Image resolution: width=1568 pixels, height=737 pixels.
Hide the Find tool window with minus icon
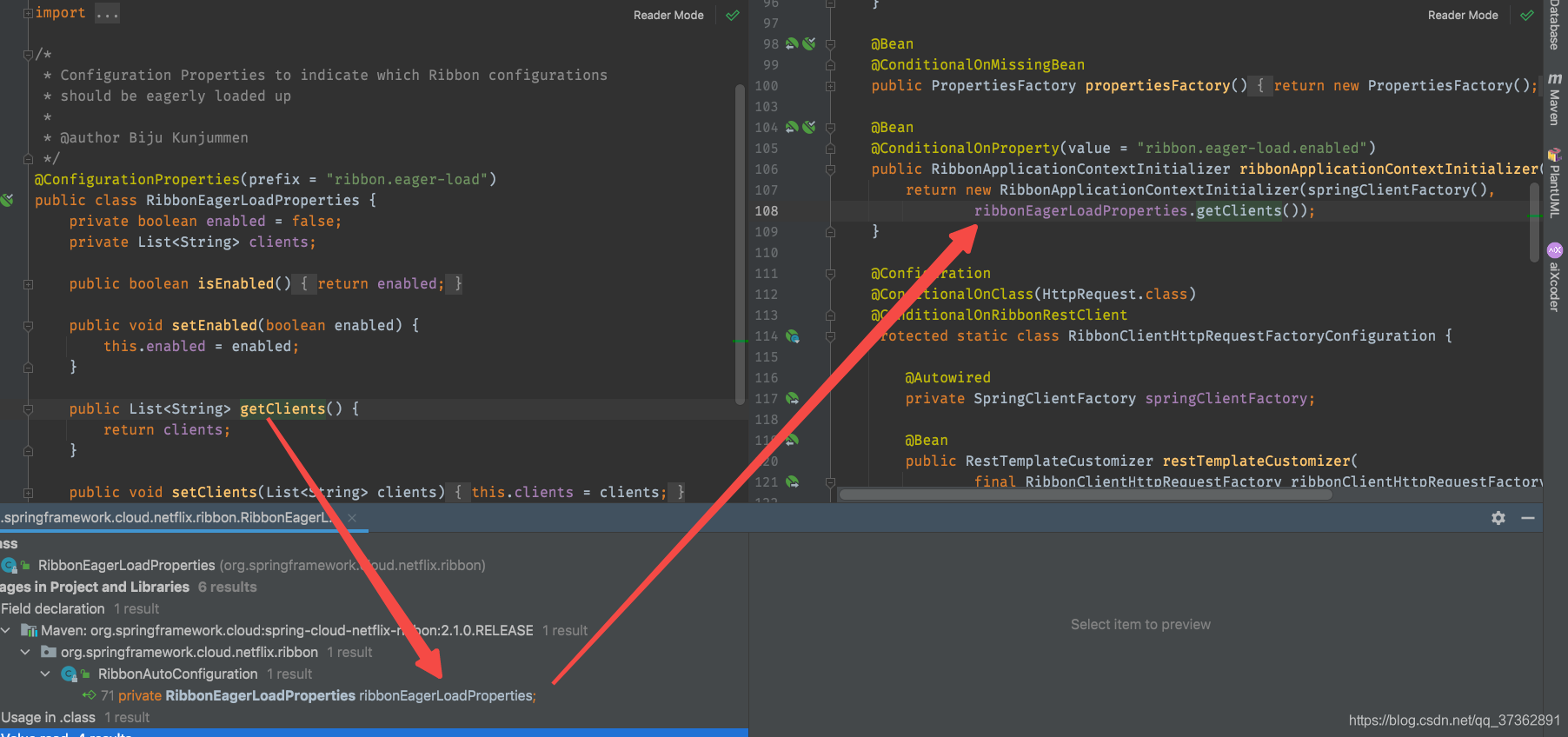tap(1528, 518)
